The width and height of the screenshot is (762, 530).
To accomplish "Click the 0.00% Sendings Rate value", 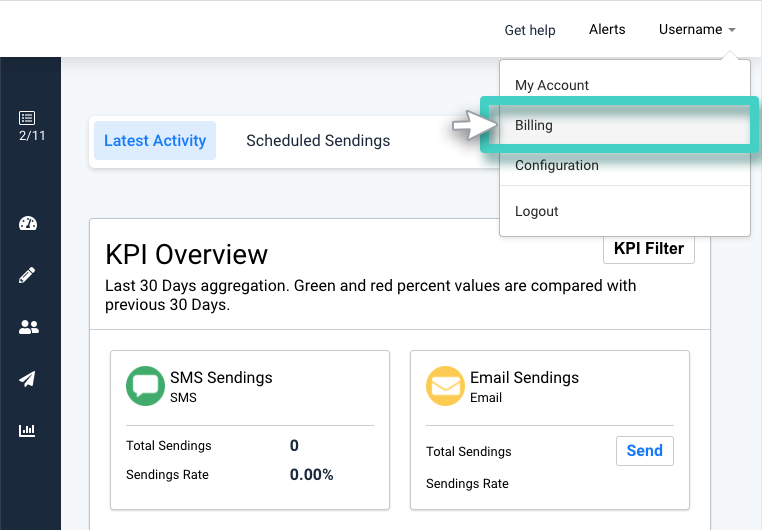I will [312, 475].
